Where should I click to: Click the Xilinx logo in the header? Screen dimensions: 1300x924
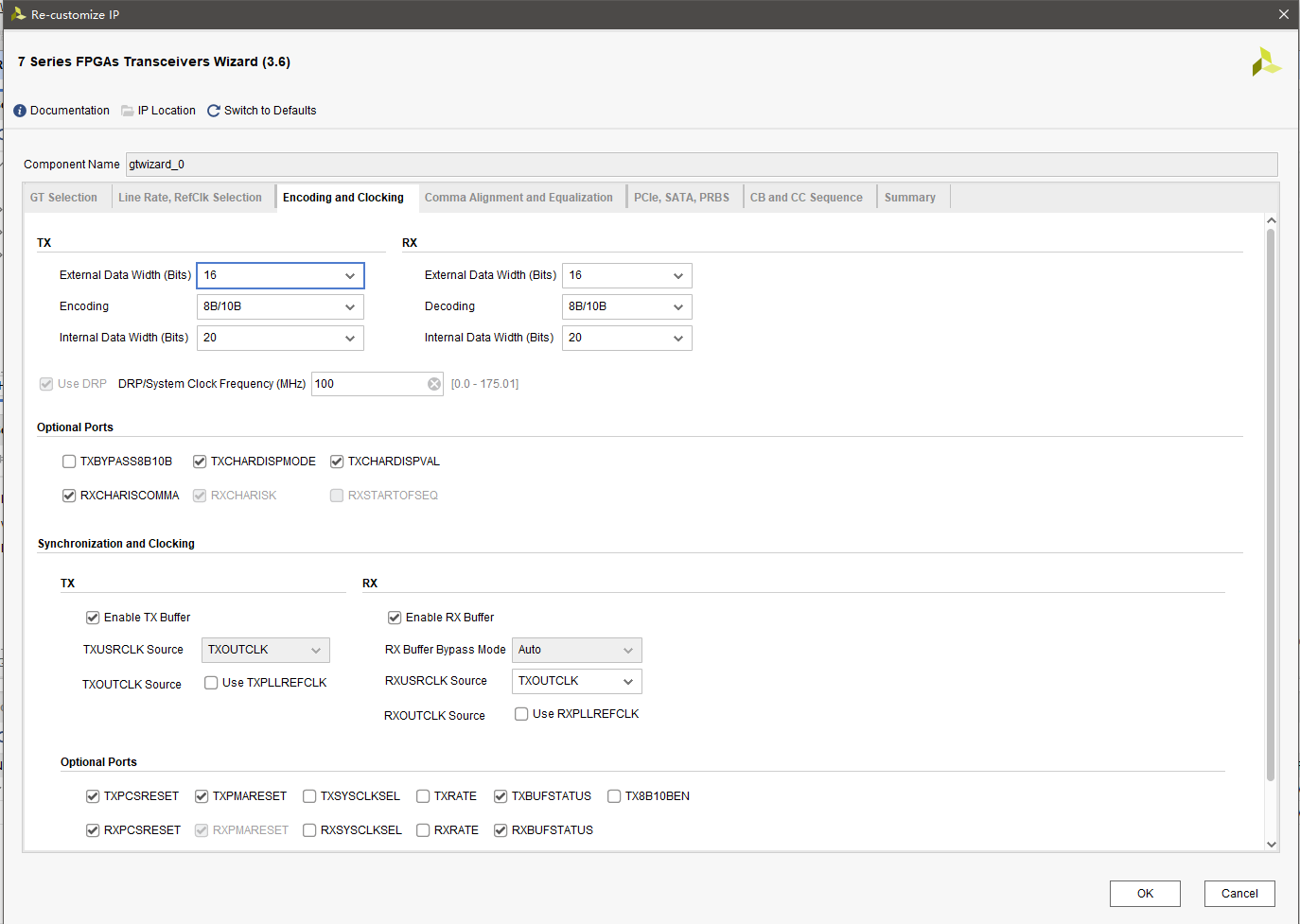(1266, 62)
